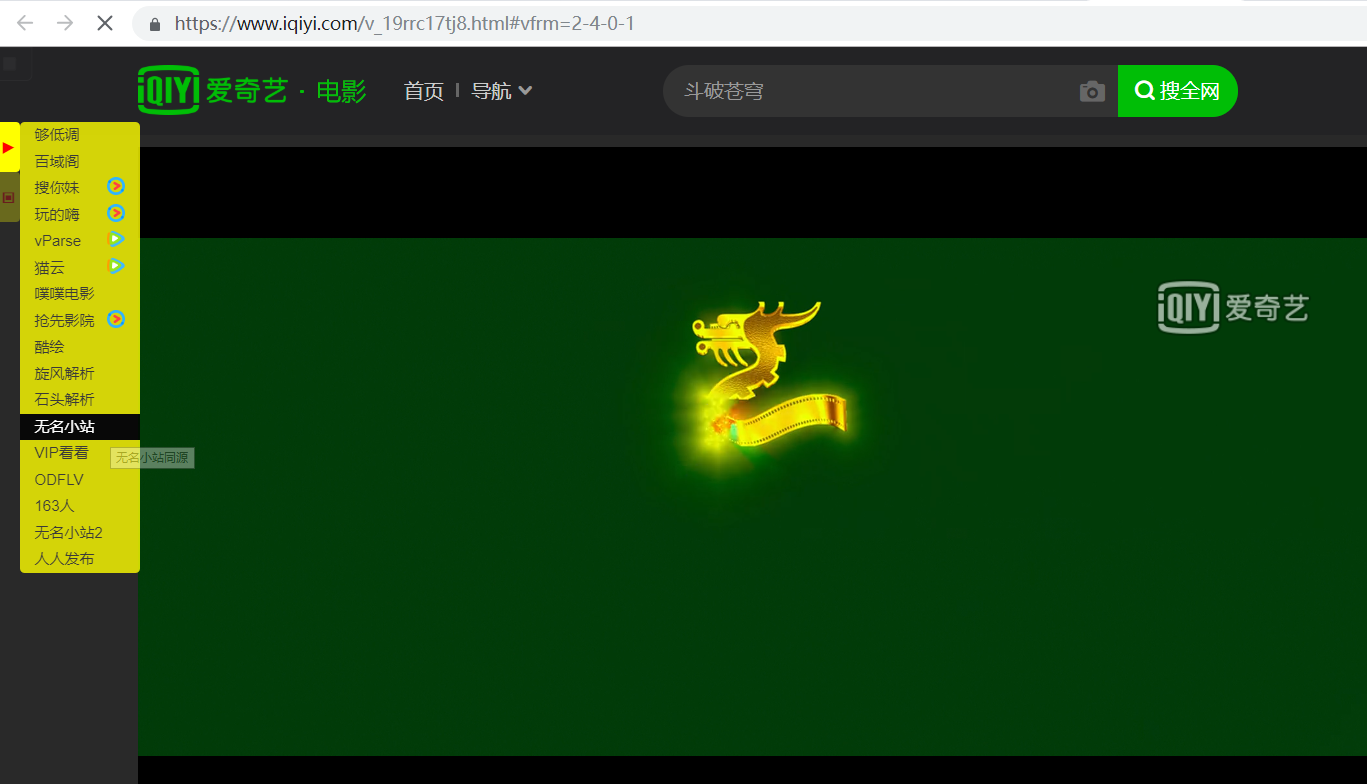The height and width of the screenshot is (784, 1367).
Task: Click the red square sidebar tab
Action: pos(9,197)
